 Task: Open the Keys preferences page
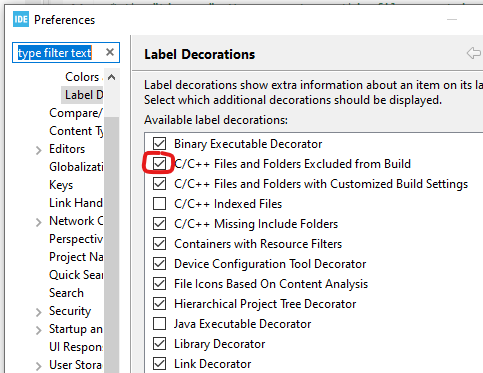coord(61,185)
